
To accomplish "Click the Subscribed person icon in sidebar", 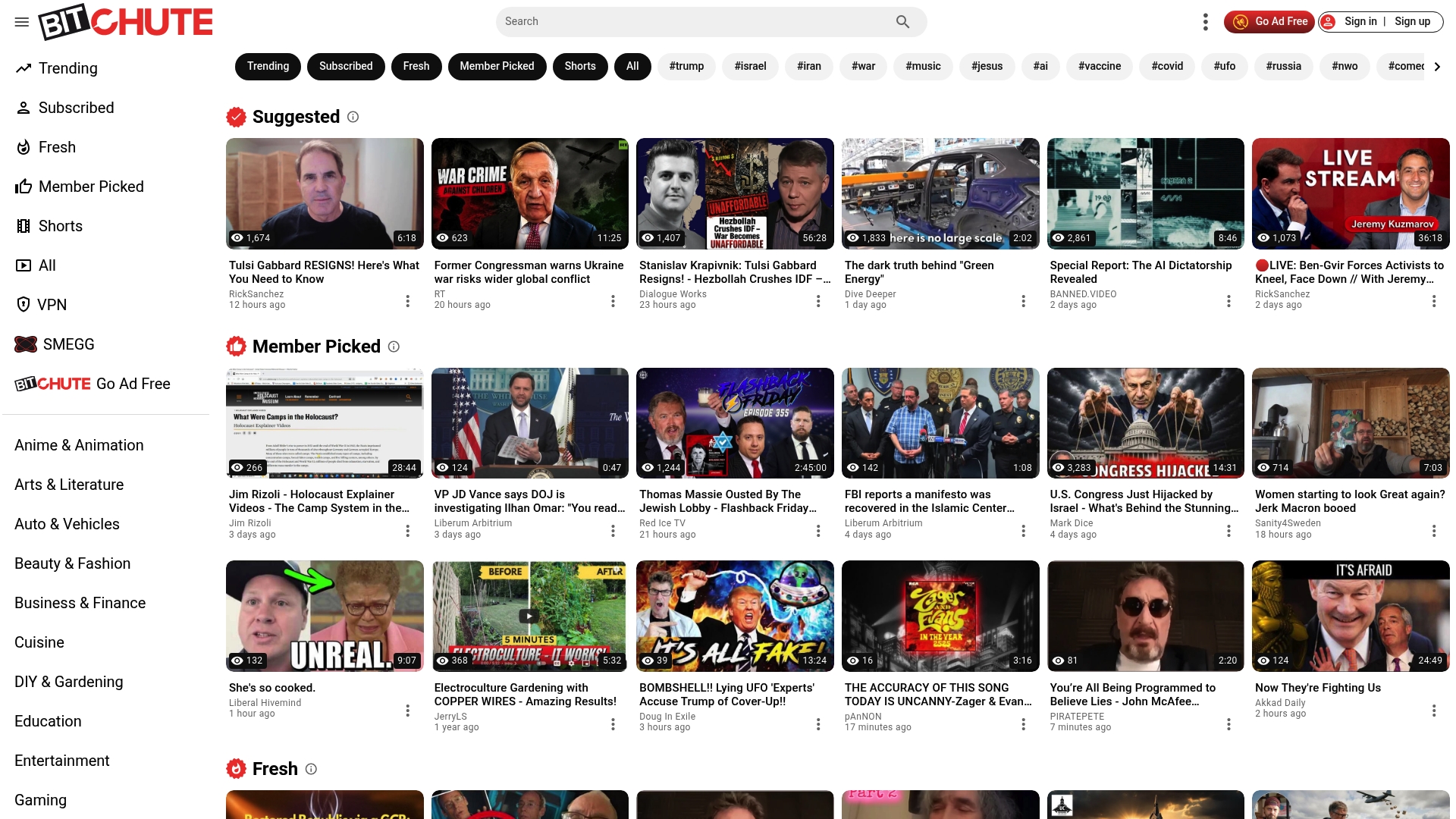I will [x=24, y=108].
